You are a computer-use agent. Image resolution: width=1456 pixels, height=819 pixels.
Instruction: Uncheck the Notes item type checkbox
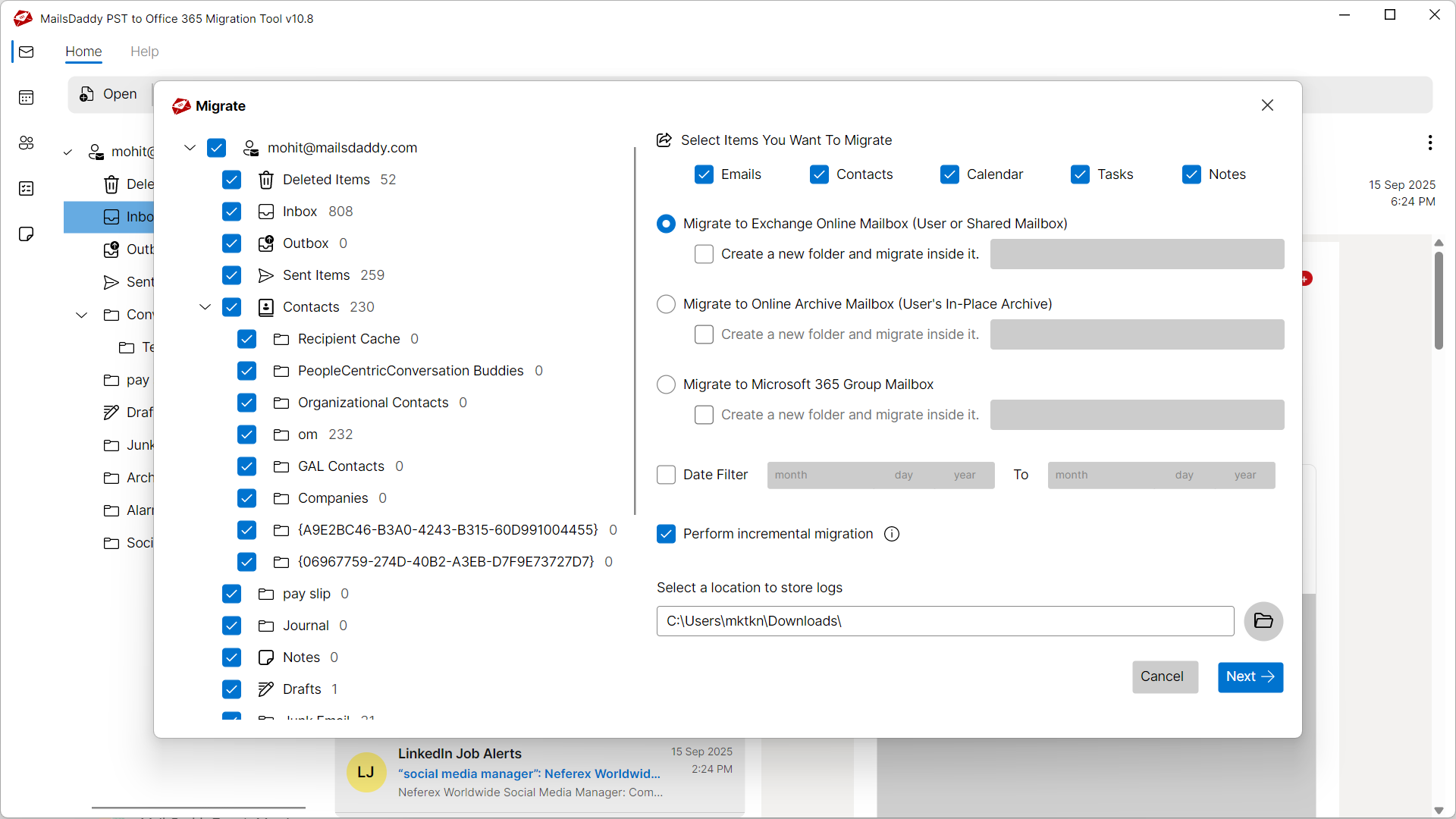click(1191, 174)
